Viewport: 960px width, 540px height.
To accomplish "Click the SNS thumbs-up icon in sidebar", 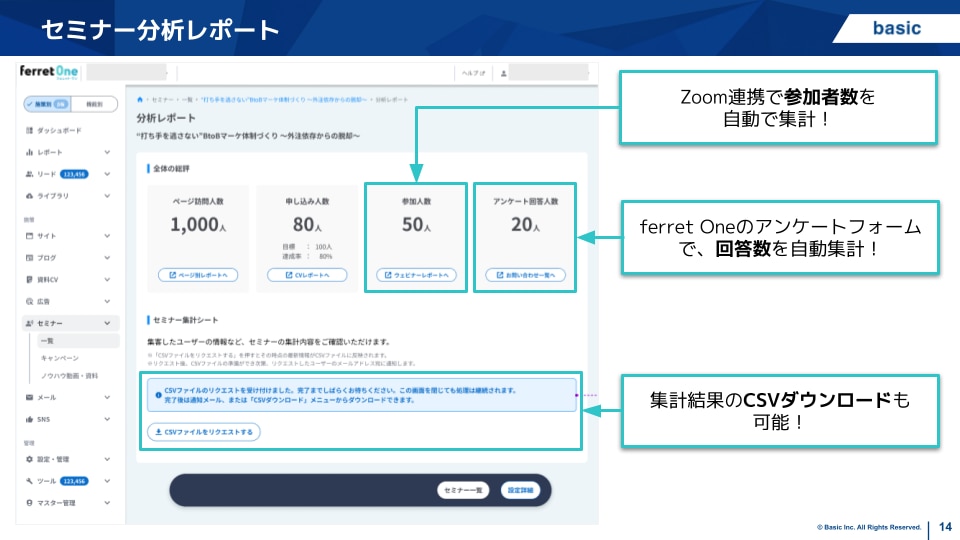I will coord(29,419).
